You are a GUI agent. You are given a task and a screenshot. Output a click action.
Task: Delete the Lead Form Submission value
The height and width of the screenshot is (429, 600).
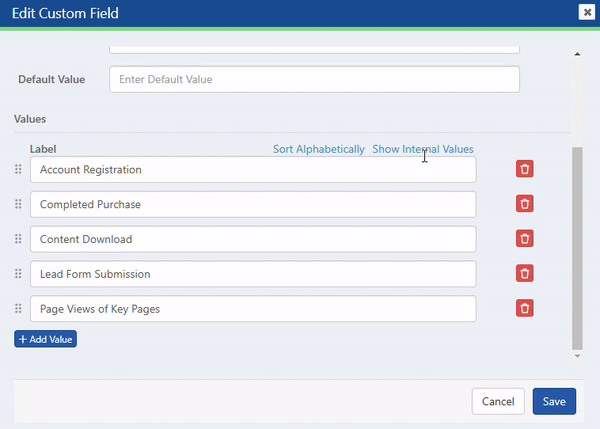tap(525, 273)
